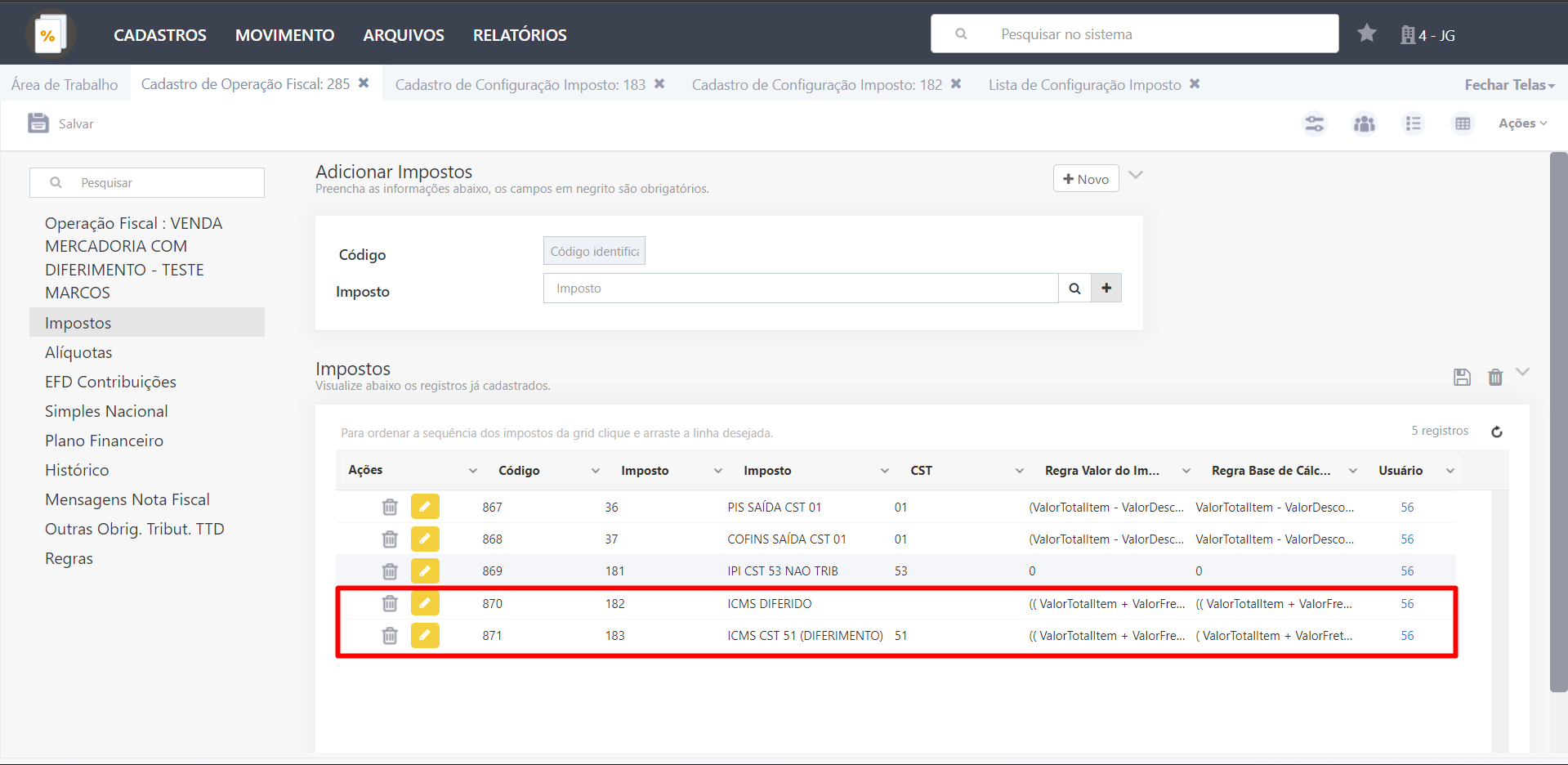Open the ARQUIVOS menu

coord(404,35)
